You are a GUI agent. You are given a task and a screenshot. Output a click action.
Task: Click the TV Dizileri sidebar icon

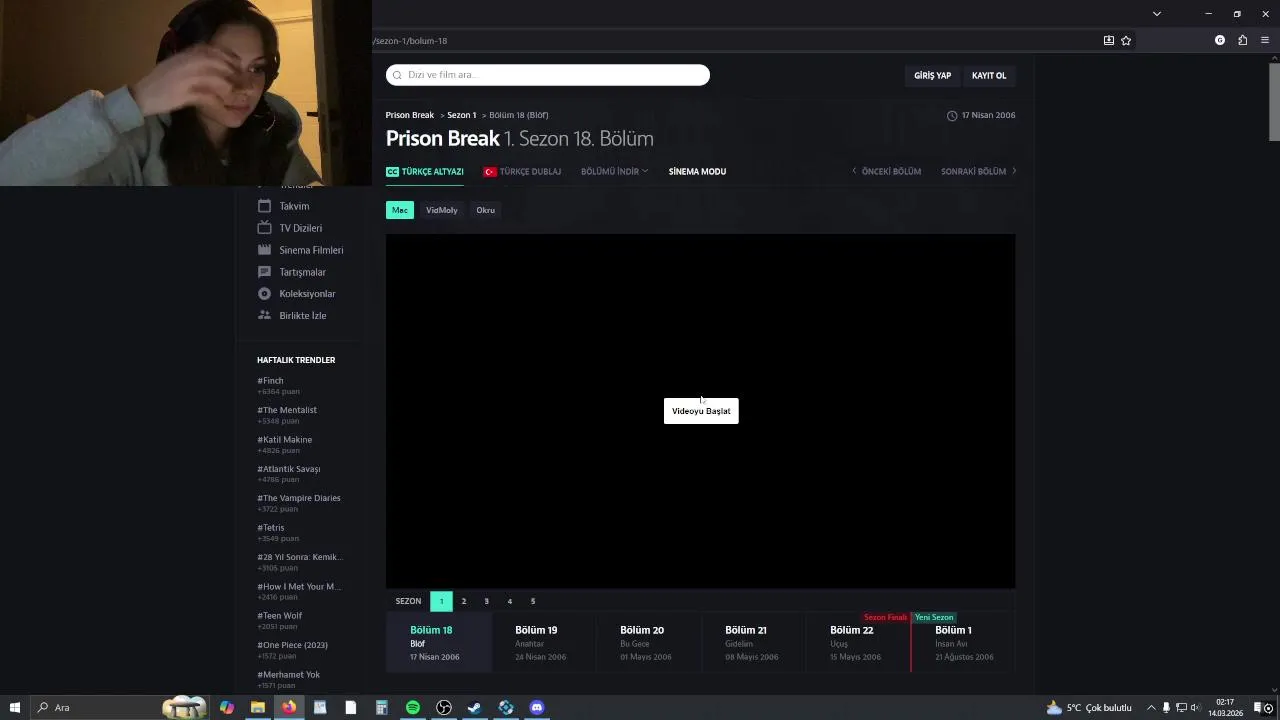pos(264,228)
